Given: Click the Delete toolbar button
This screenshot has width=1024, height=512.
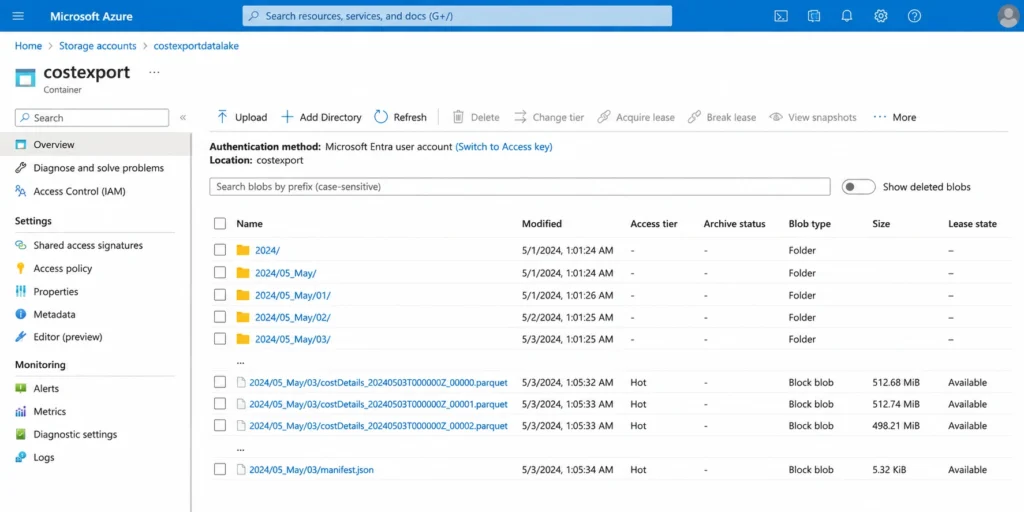Looking at the screenshot, I should (476, 117).
